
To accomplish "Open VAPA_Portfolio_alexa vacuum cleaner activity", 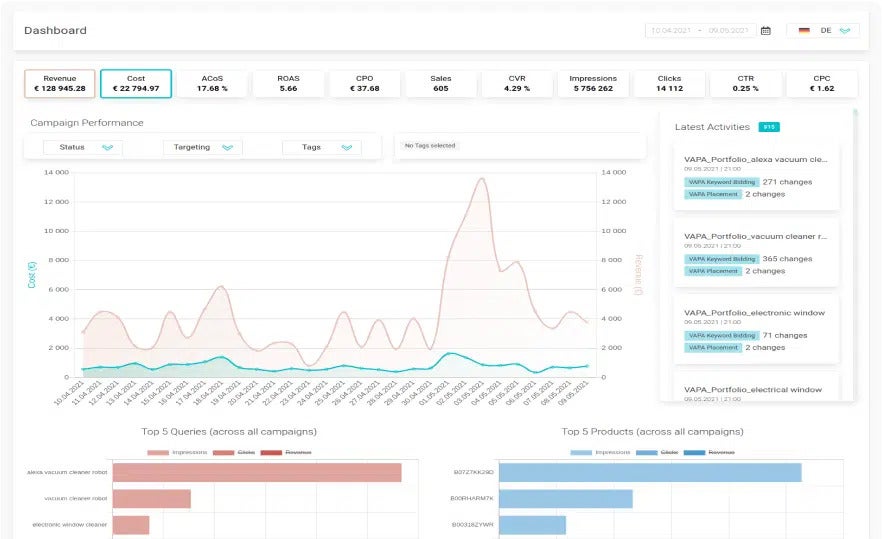I will click(x=755, y=159).
